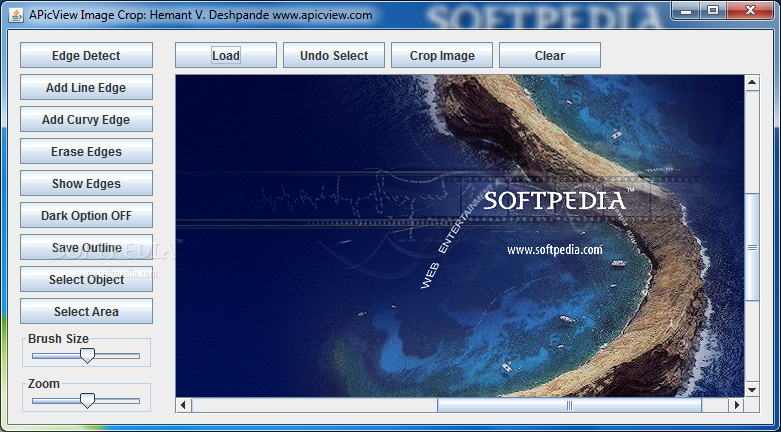Toggle the Dark Option OFF button
781x432 pixels.
pyautogui.click(x=86, y=215)
